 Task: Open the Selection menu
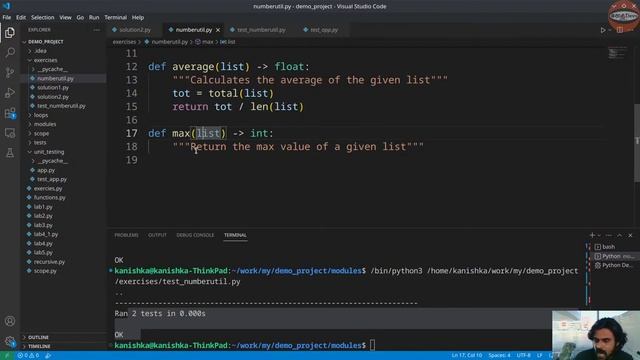[42, 18]
